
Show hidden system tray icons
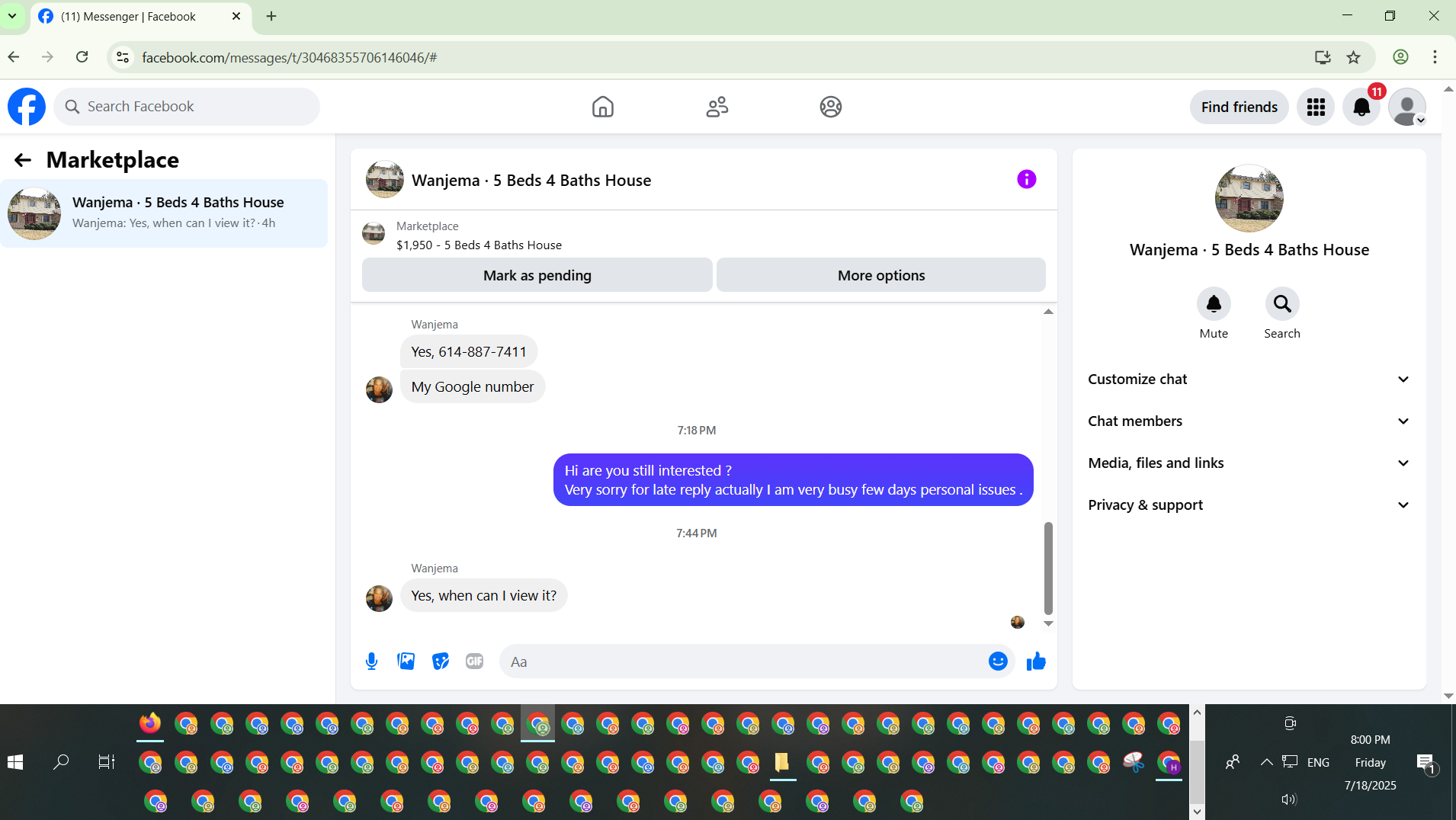(x=1266, y=762)
